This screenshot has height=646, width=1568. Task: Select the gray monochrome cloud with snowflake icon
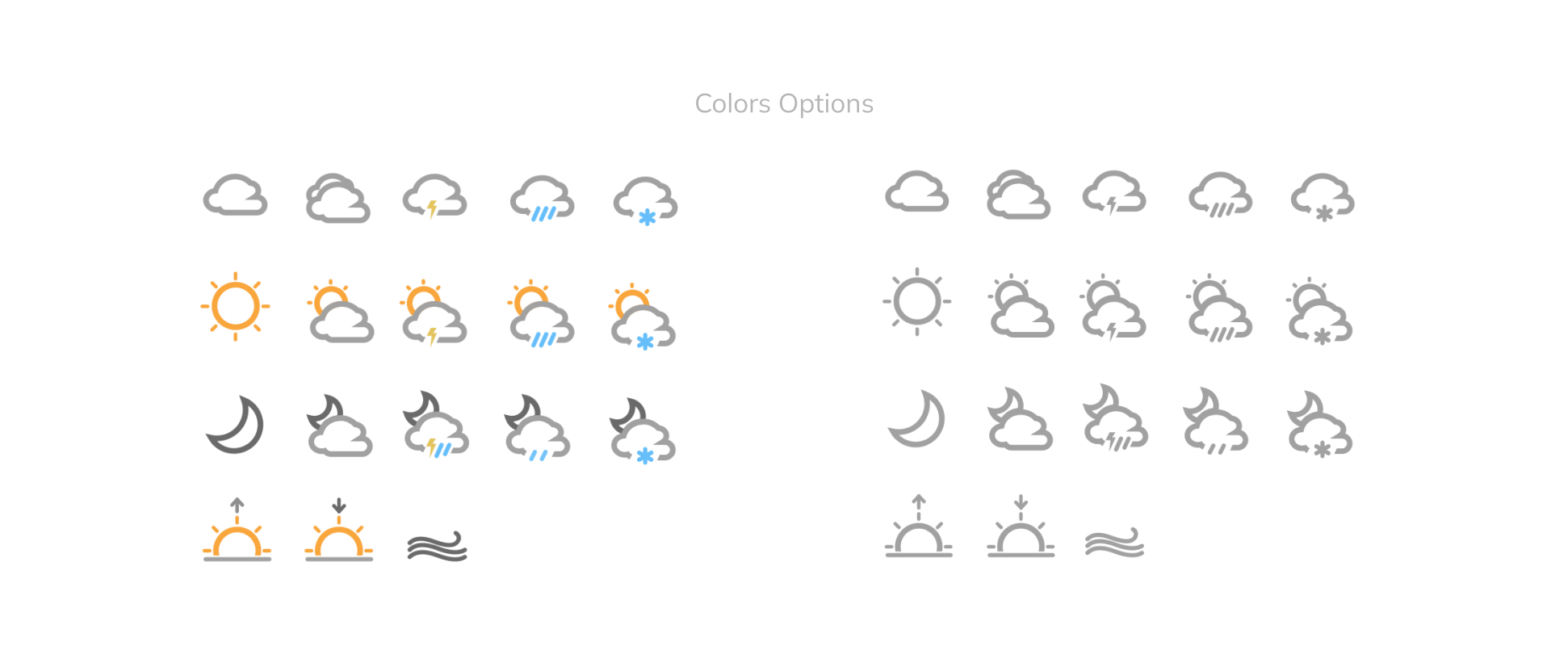(1323, 198)
